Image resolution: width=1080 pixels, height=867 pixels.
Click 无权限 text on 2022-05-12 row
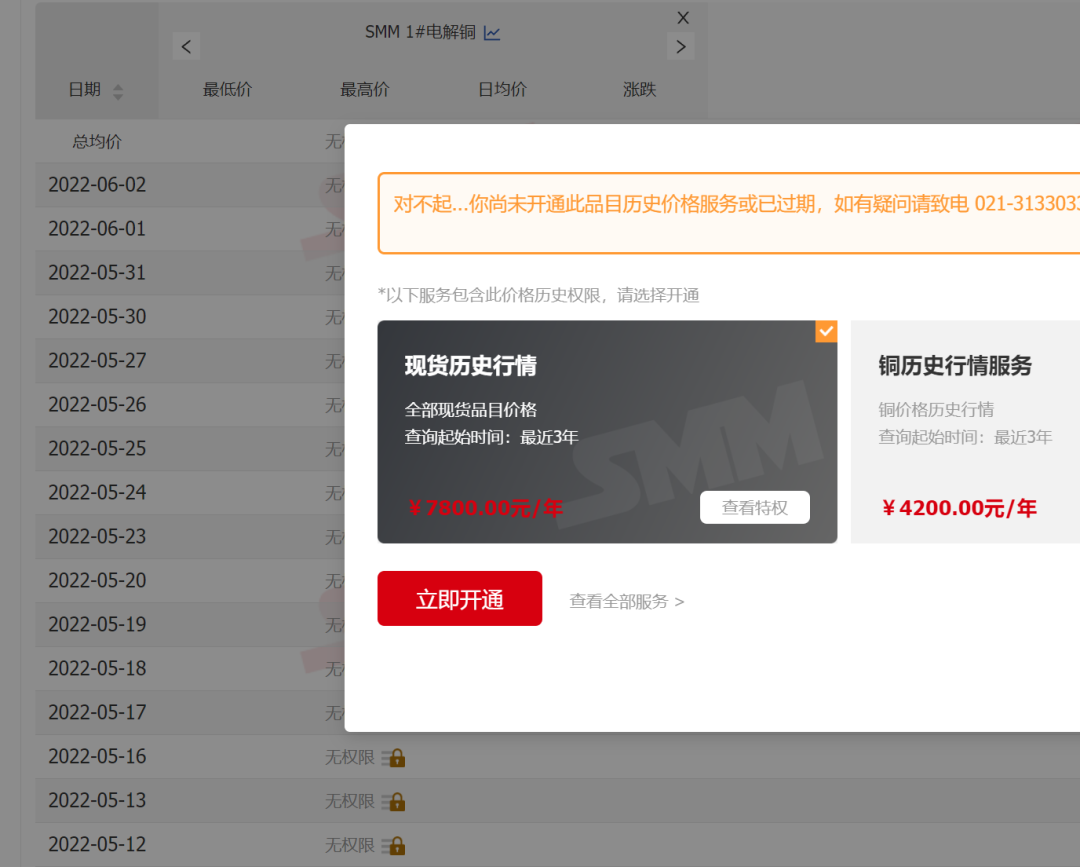point(350,846)
